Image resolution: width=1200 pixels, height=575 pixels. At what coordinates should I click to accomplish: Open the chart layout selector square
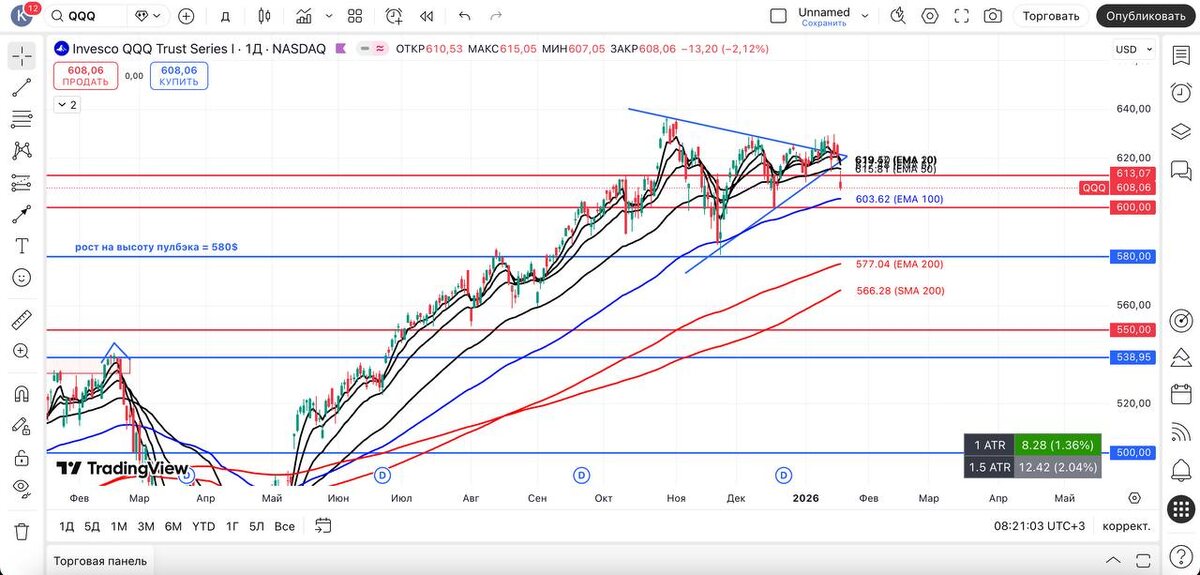(779, 16)
